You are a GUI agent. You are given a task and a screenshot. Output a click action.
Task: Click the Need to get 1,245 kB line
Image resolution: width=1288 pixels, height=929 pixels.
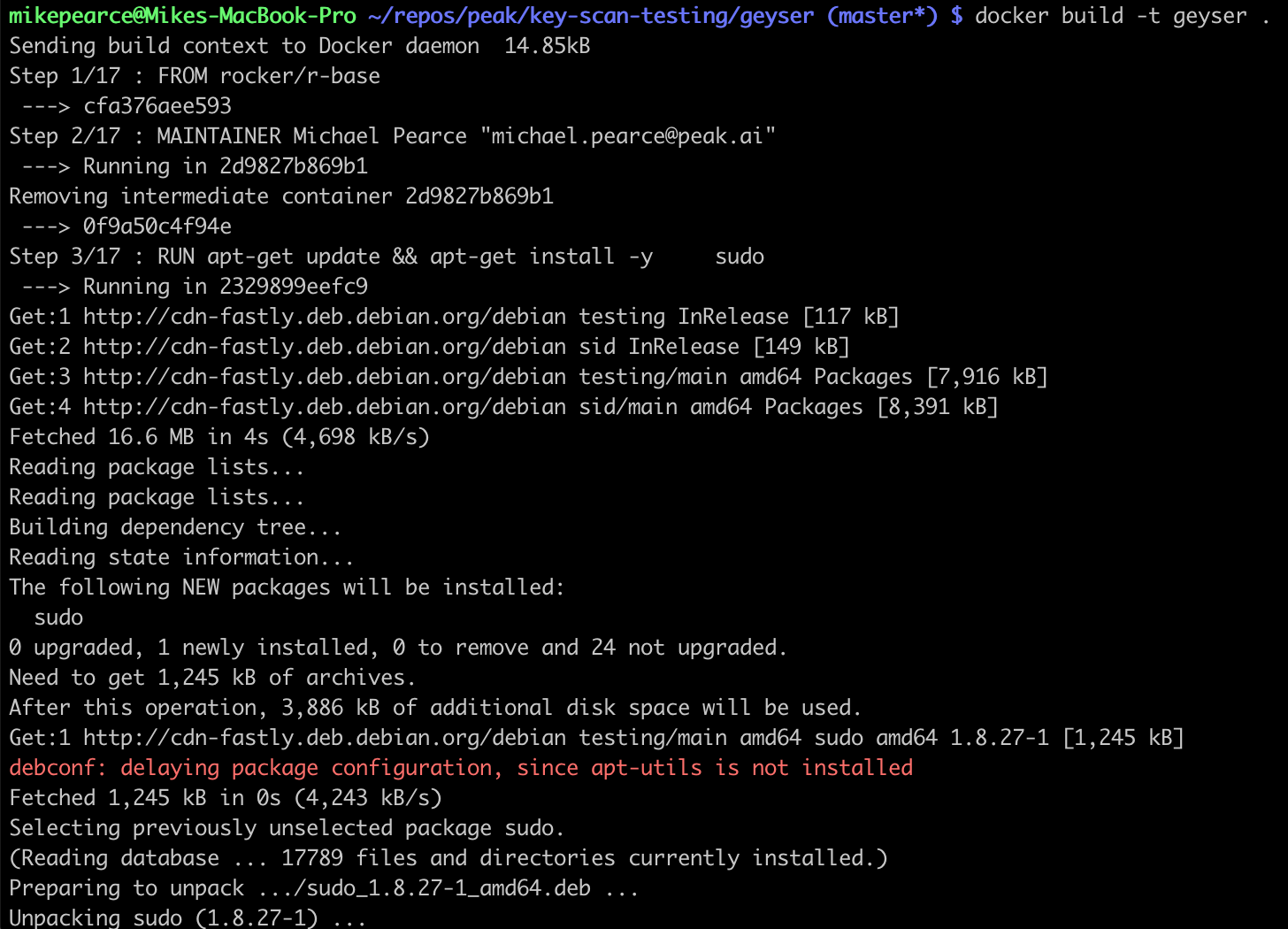(x=212, y=678)
